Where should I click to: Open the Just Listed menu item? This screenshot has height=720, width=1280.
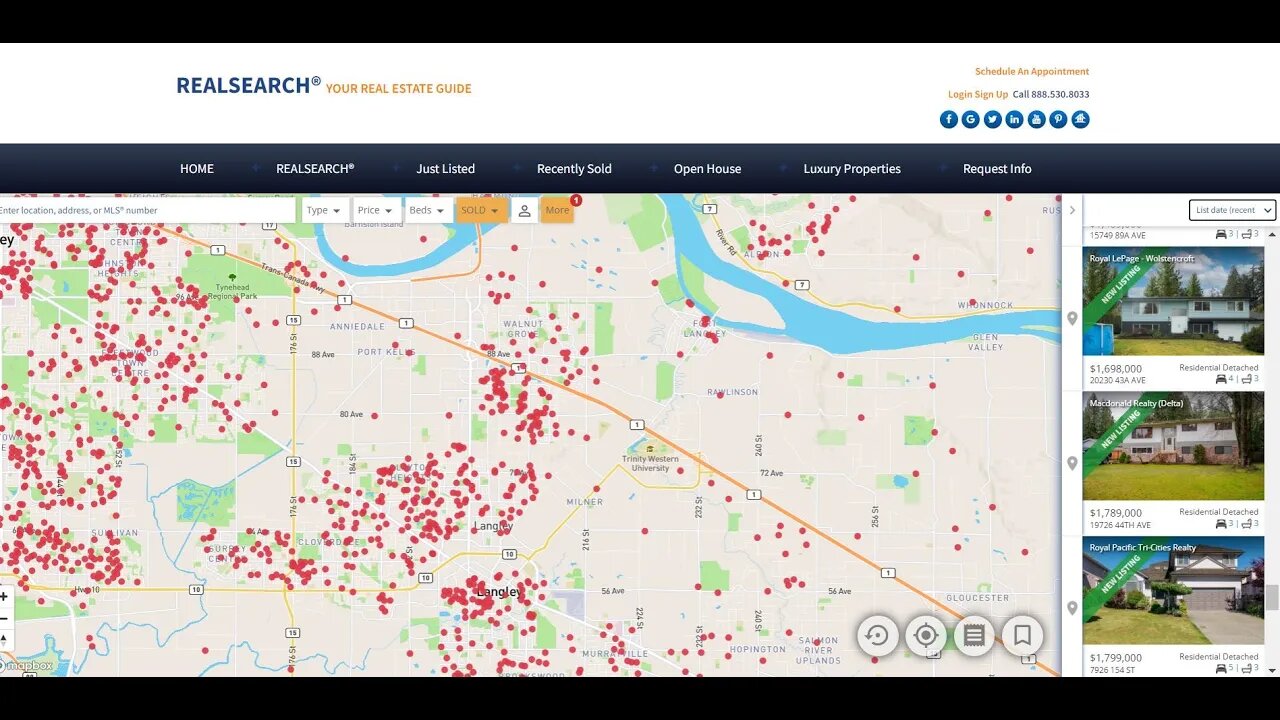446,169
